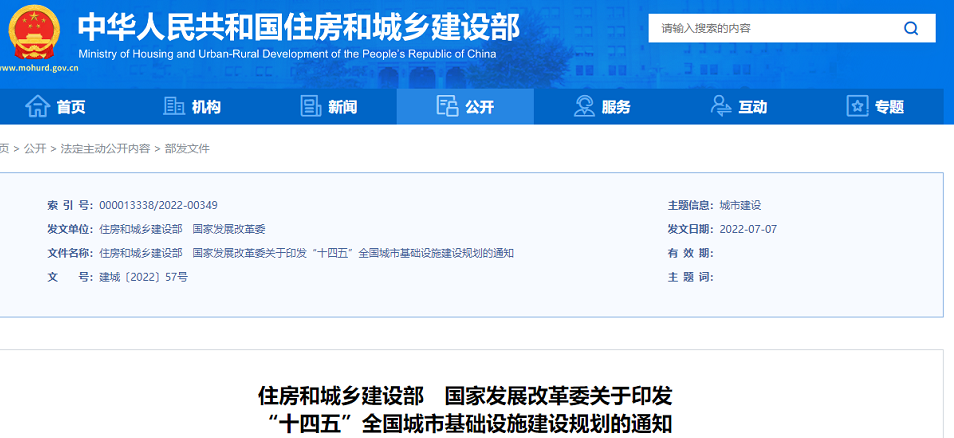Click the person icon beside 互动
The image size is (954, 438).
coord(721,106)
